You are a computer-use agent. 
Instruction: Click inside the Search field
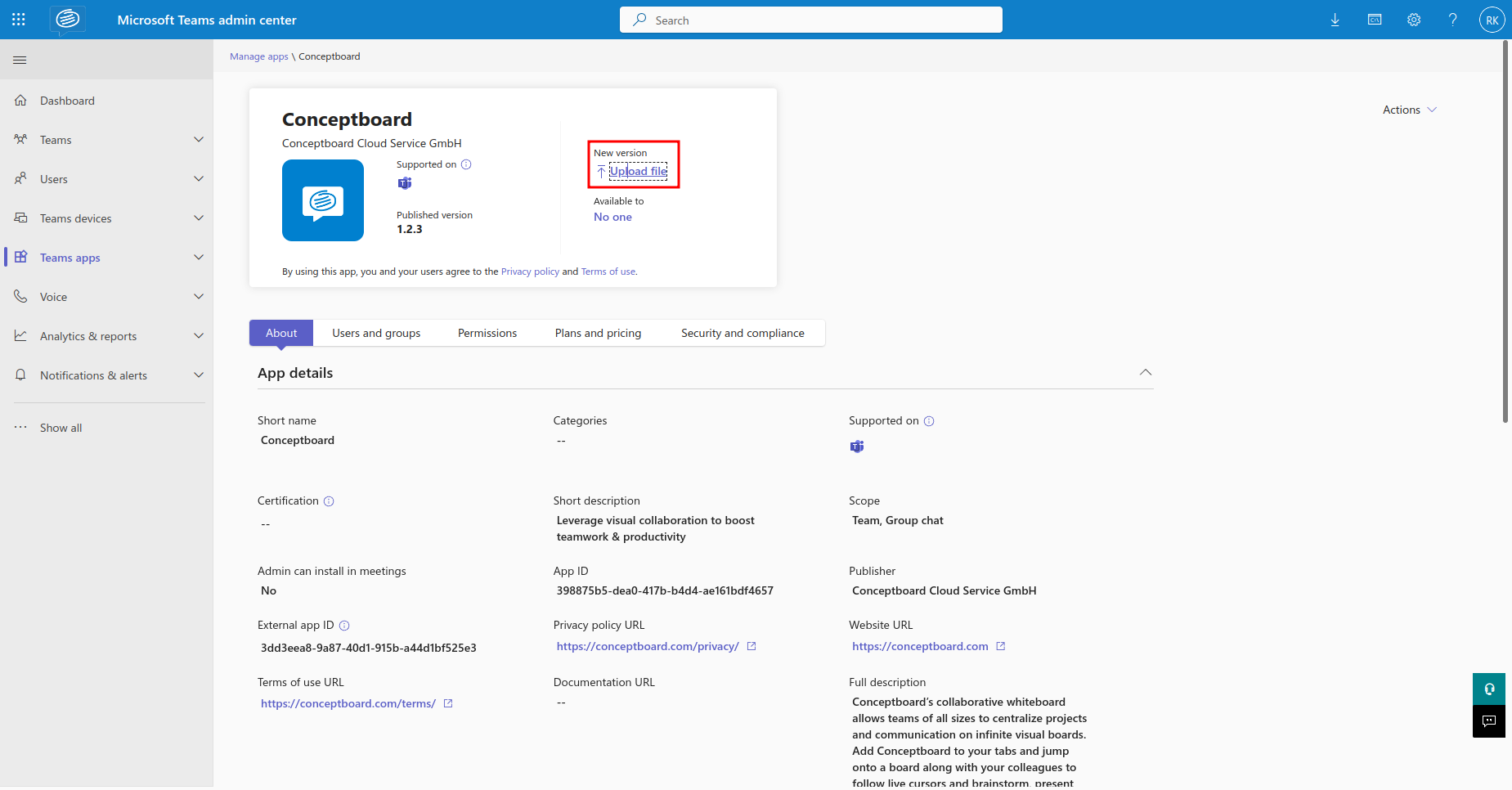(x=810, y=19)
